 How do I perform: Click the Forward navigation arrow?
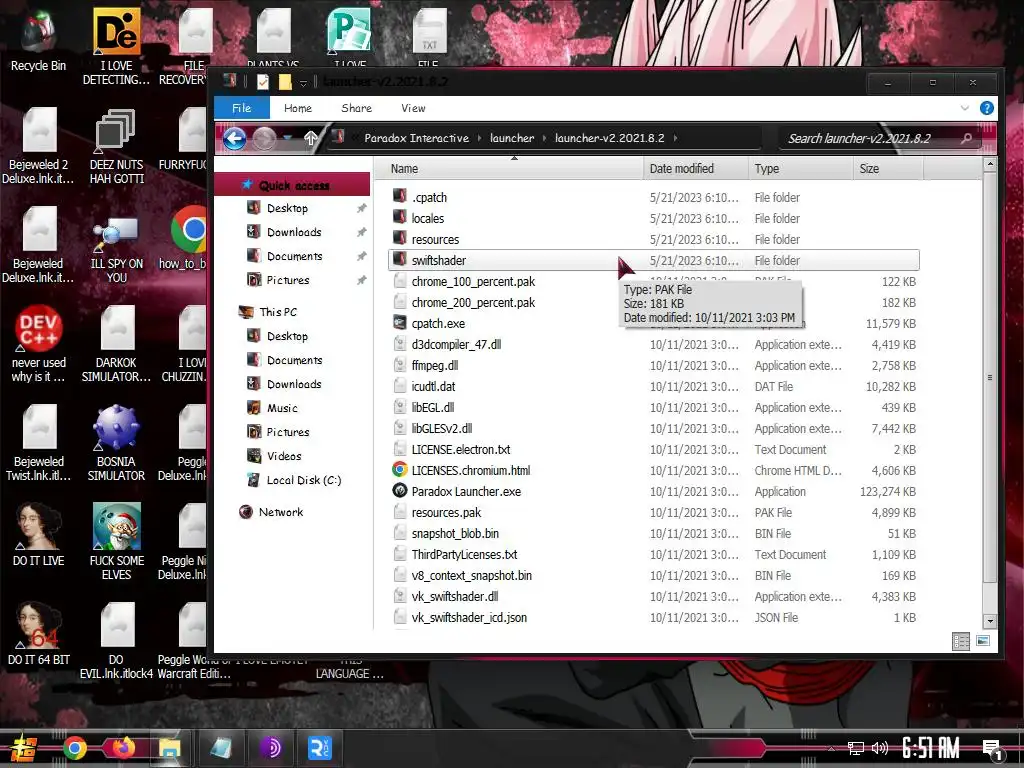click(x=264, y=138)
